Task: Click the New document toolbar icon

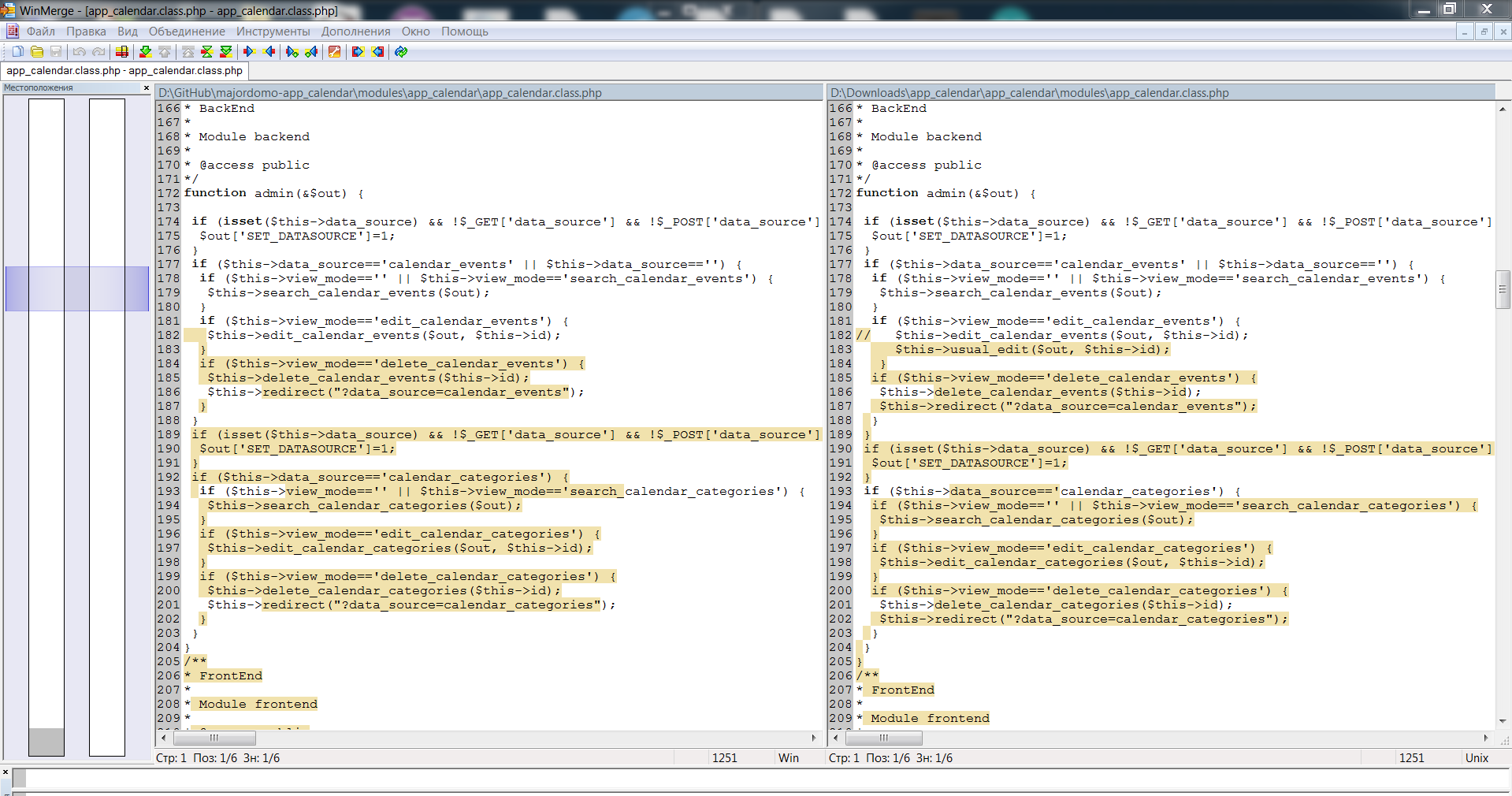Action: [x=17, y=52]
